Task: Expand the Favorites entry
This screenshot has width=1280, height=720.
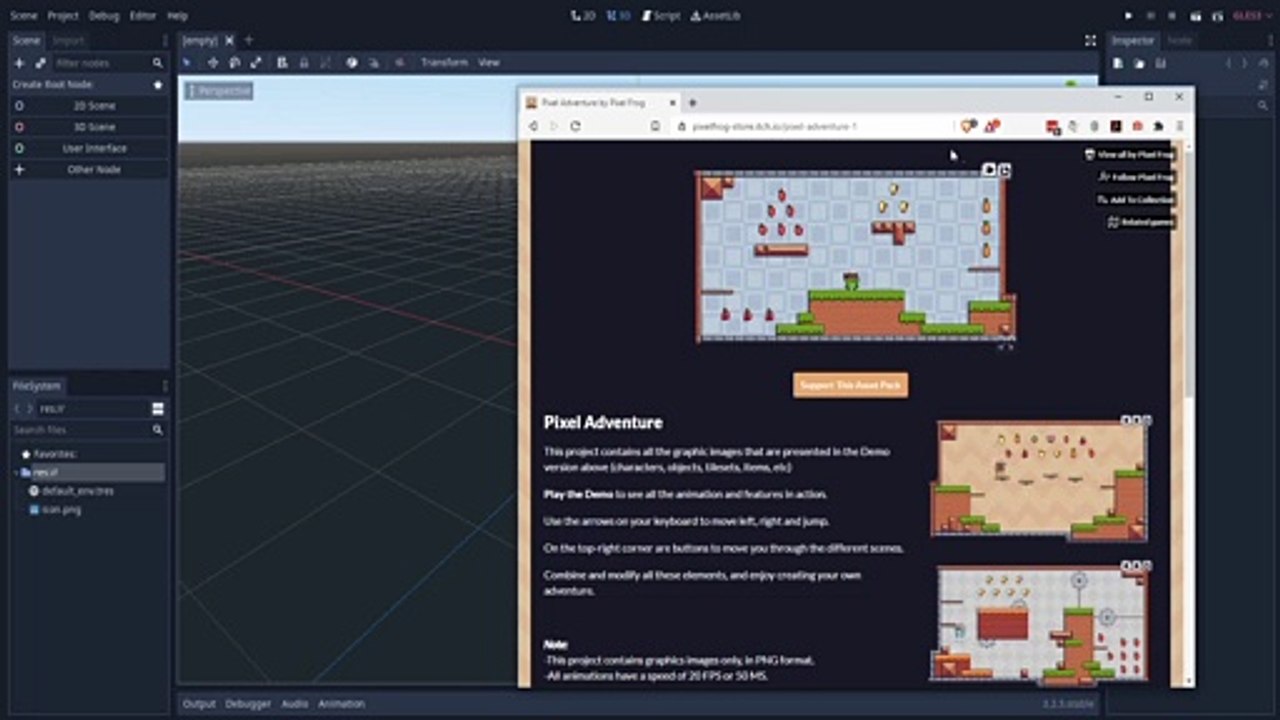Action: tap(49, 454)
